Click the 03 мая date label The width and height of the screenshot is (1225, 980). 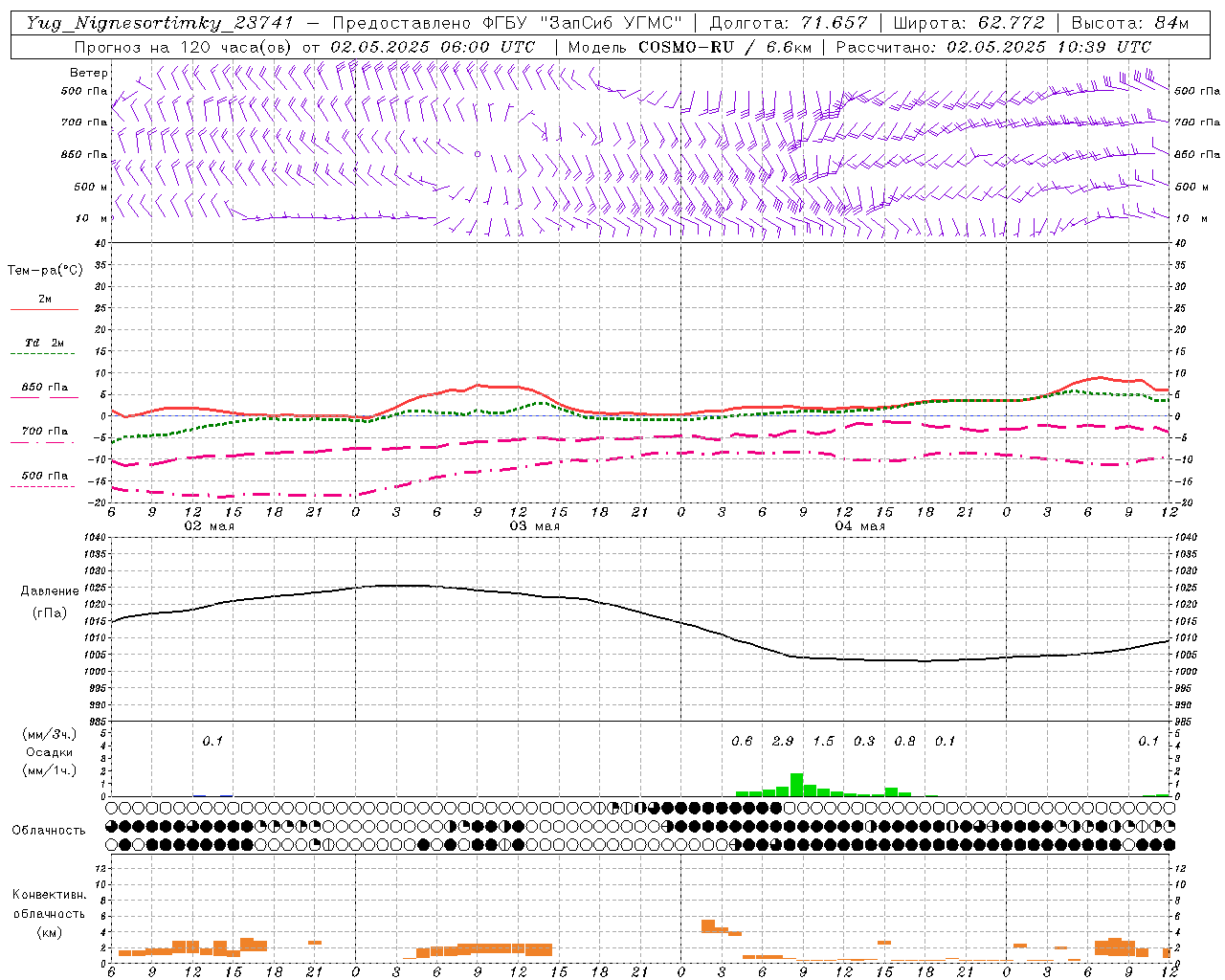pyautogui.click(x=534, y=526)
